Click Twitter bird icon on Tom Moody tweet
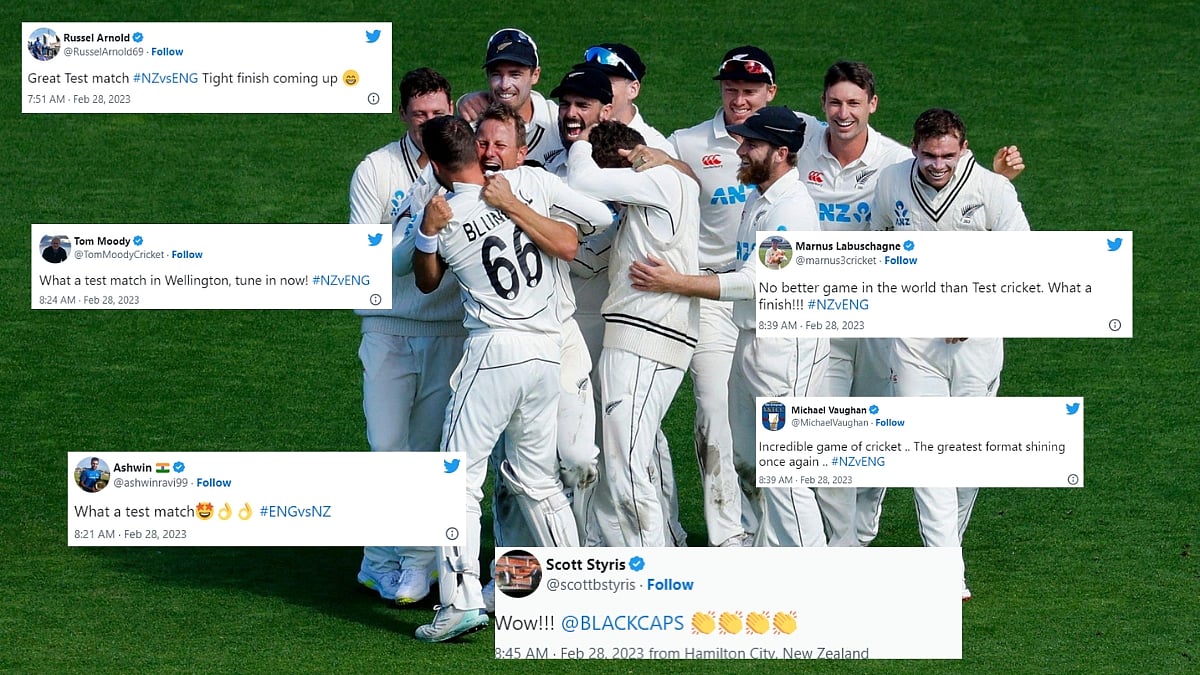This screenshot has height=675, width=1200. 375,240
